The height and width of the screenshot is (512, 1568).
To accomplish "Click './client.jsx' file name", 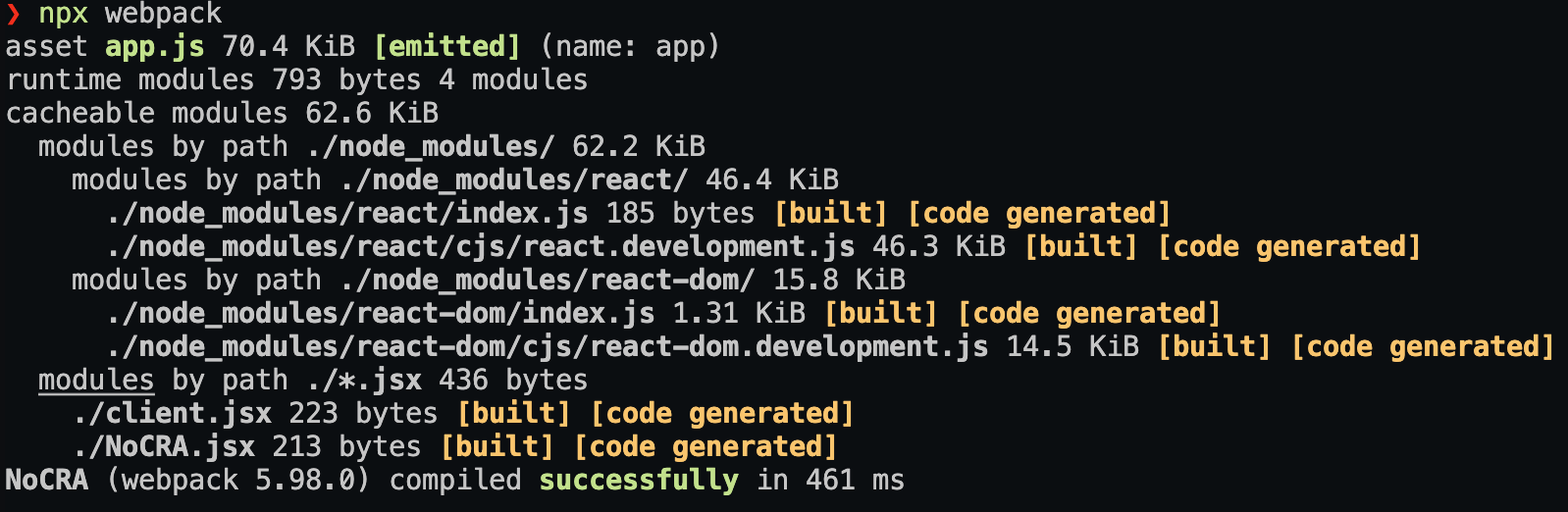I will click(173, 414).
